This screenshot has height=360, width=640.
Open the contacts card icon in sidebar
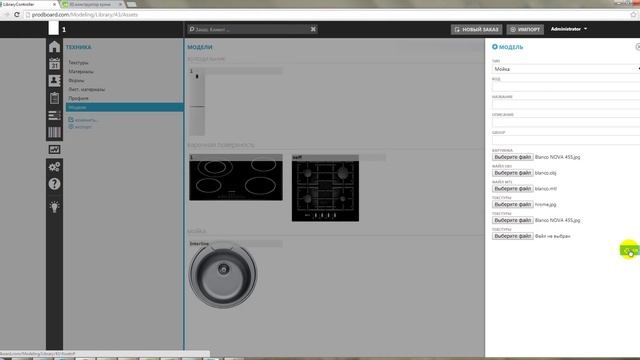(x=54, y=81)
